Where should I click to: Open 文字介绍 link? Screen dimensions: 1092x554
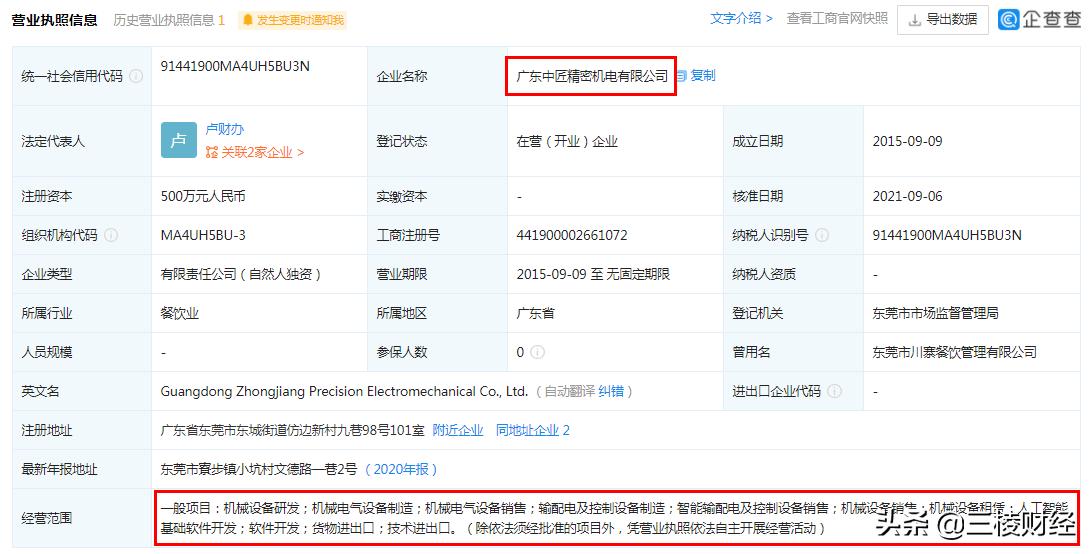[x=741, y=19]
